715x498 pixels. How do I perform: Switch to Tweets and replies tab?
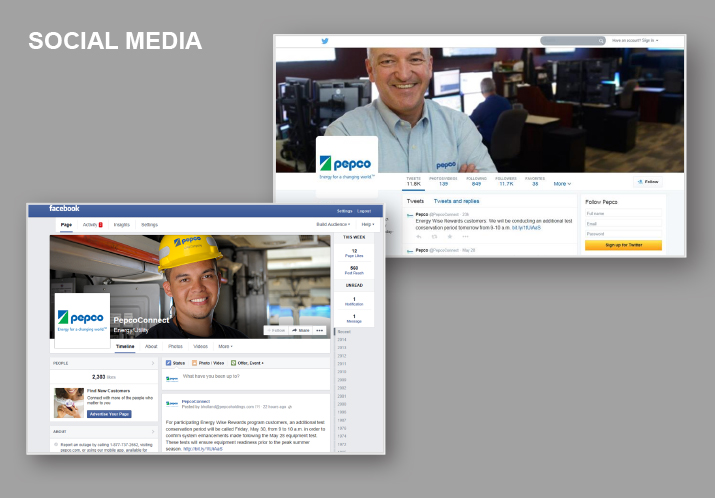click(456, 201)
